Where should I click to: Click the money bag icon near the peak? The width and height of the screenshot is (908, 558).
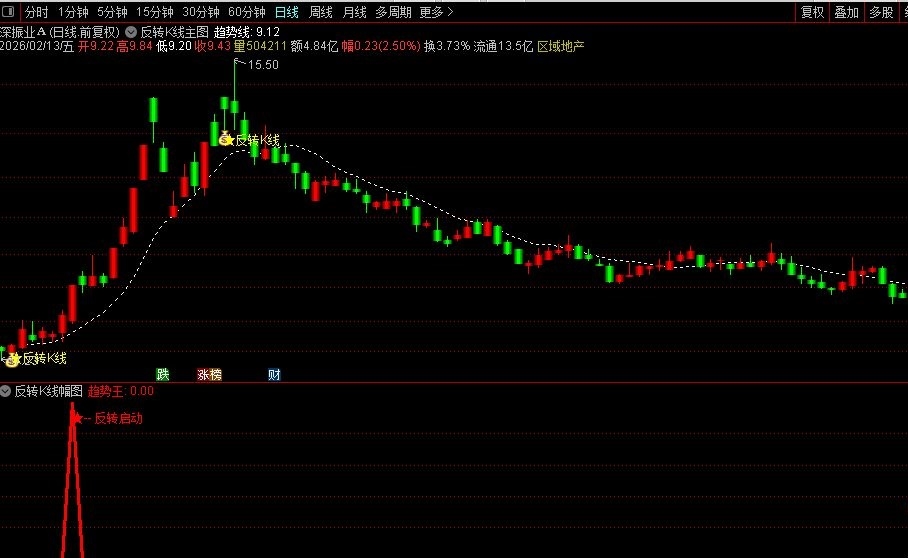click(224, 138)
